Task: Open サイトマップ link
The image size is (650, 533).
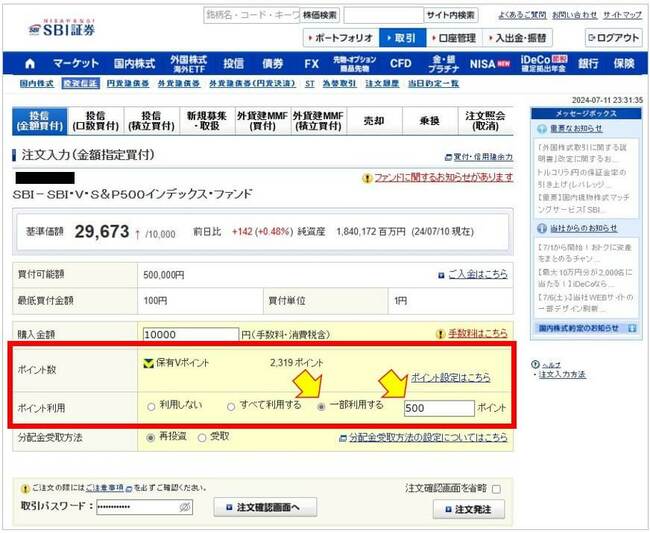Action: [x=622, y=15]
